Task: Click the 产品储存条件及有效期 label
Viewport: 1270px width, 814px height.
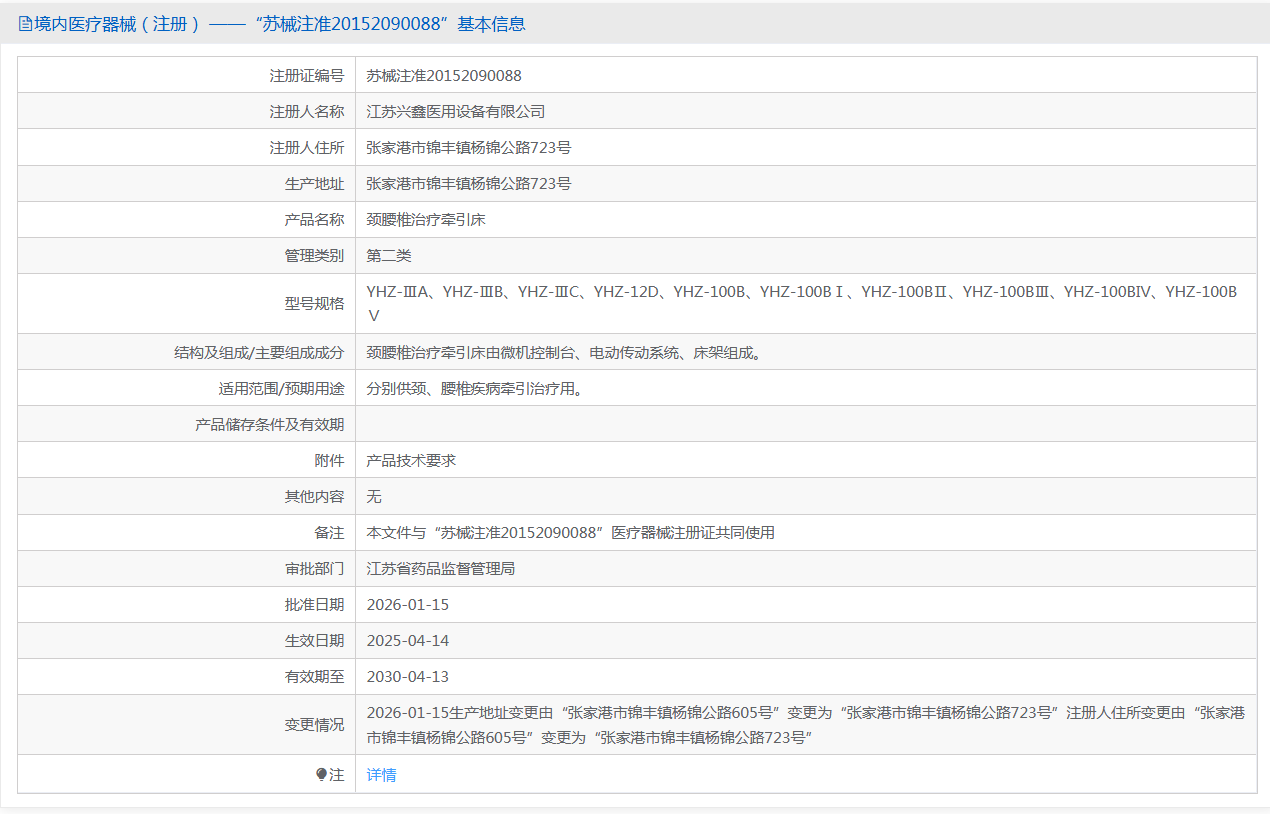Action: (270, 424)
